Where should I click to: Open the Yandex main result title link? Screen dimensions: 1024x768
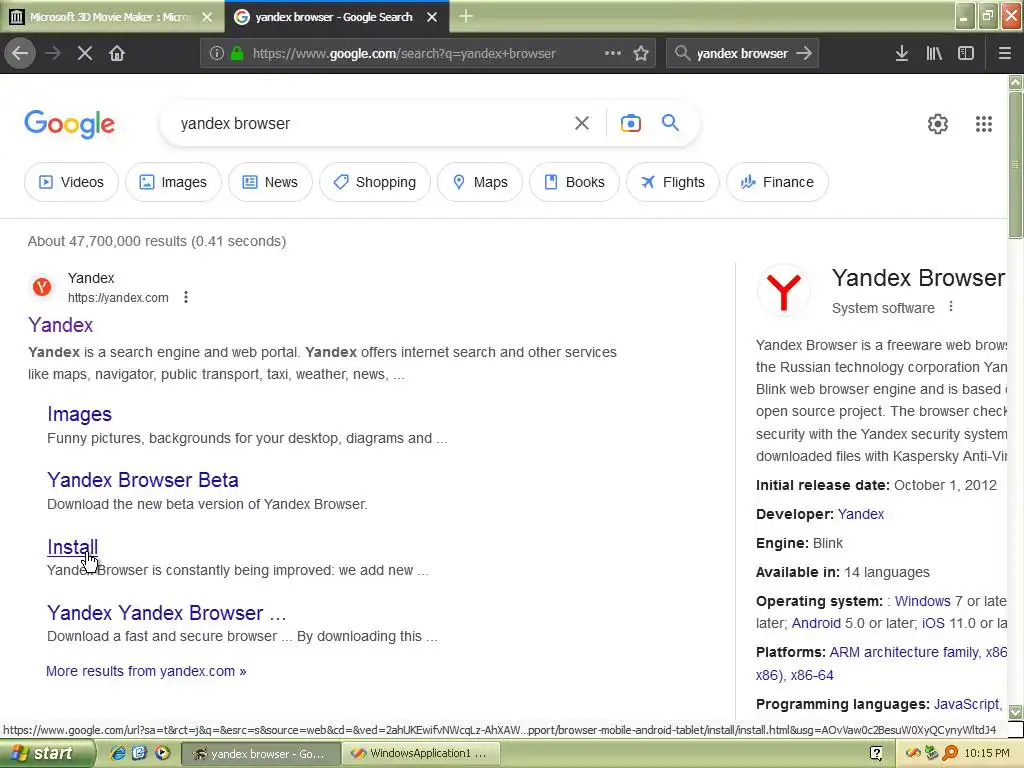click(61, 325)
